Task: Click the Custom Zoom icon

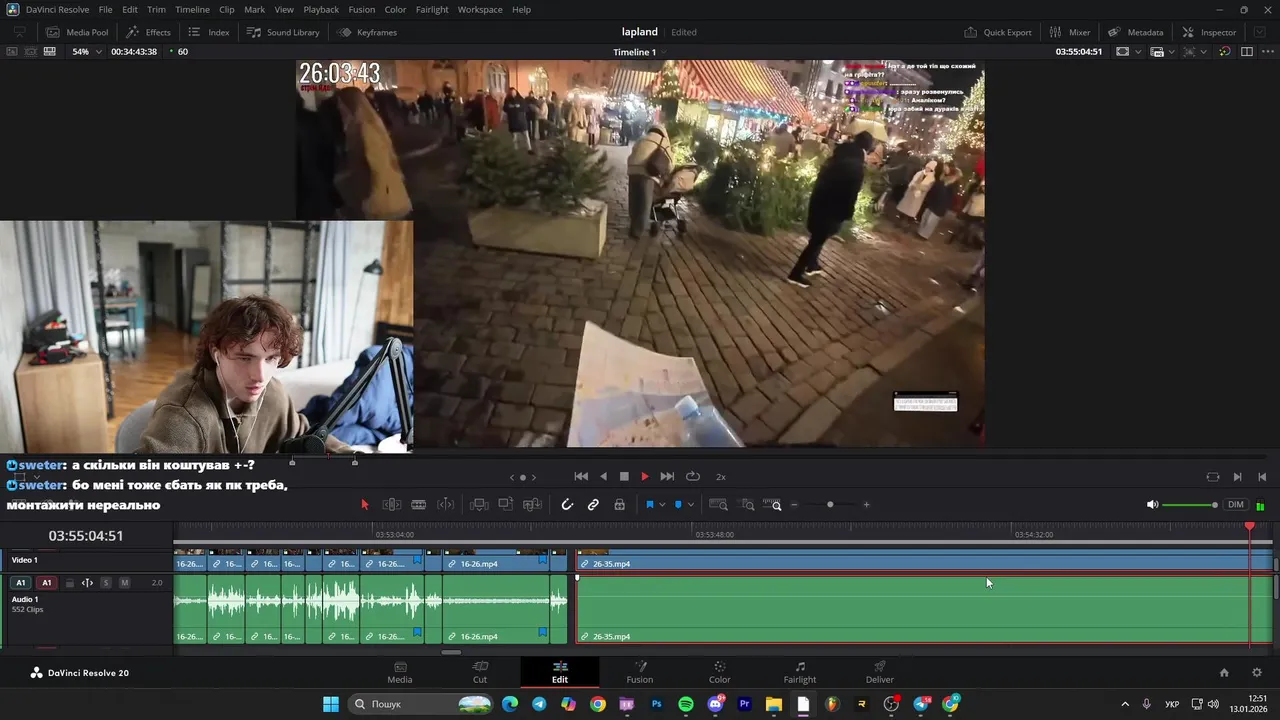Action: click(x=772, y=505)
